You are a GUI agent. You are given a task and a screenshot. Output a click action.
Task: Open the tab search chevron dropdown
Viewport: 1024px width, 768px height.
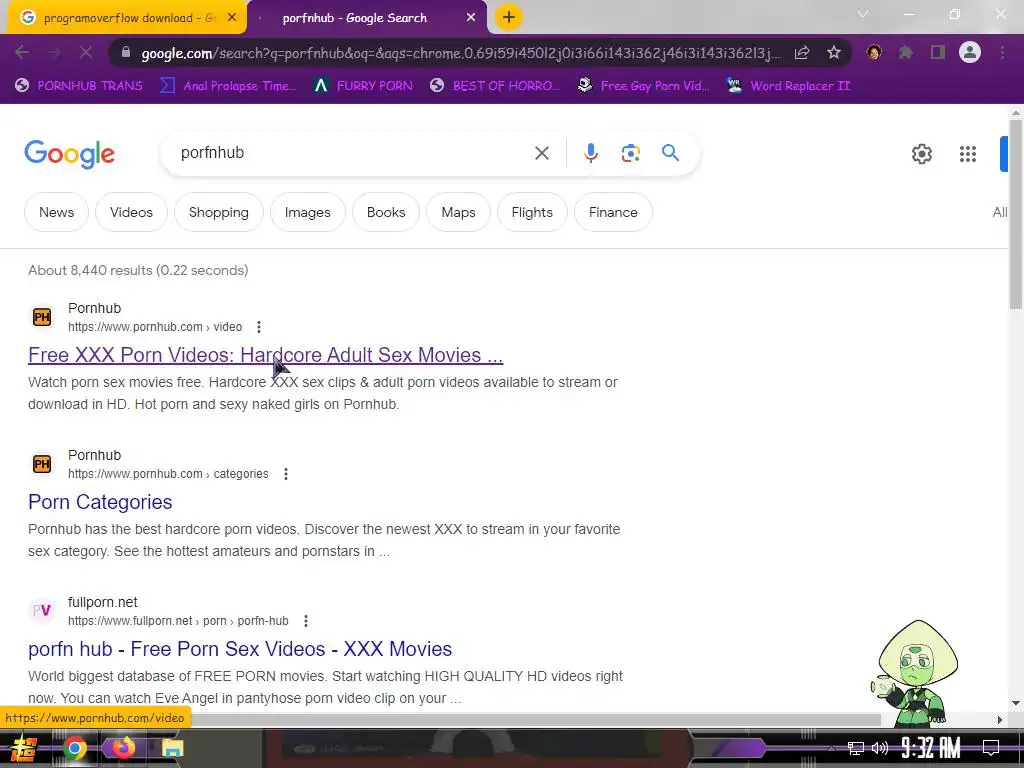[863, 14]
